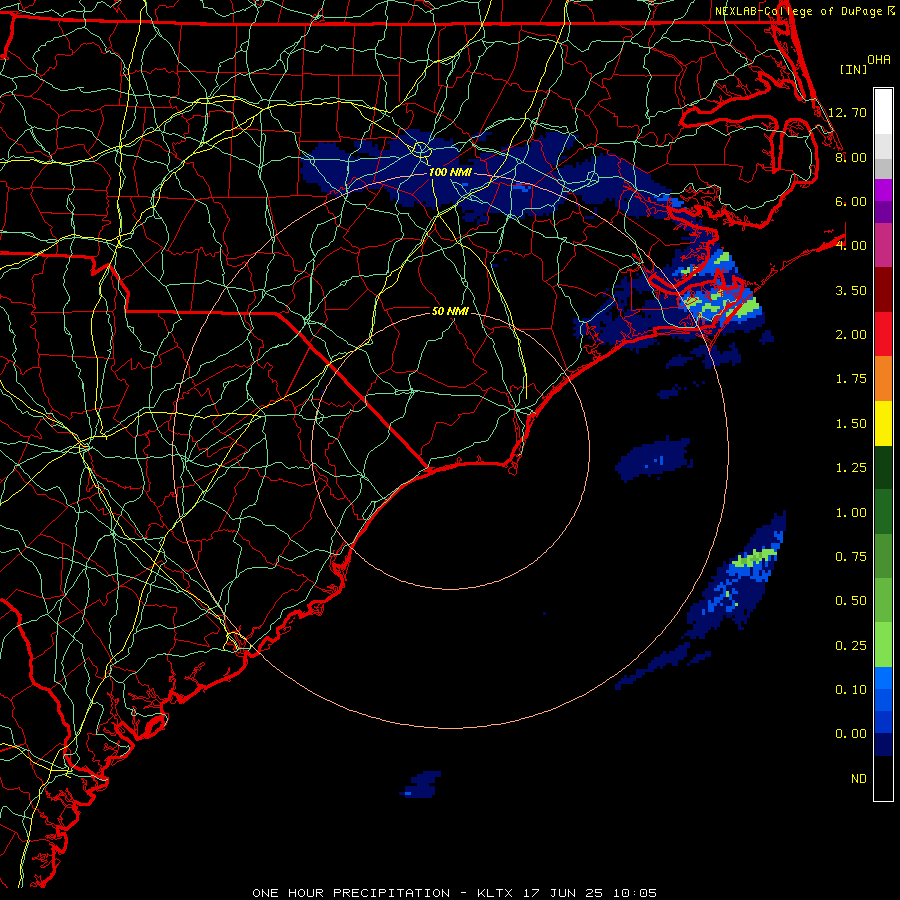Pick the lime green legend swatch
Screen dimensions: 900x900
coord(883,645)
